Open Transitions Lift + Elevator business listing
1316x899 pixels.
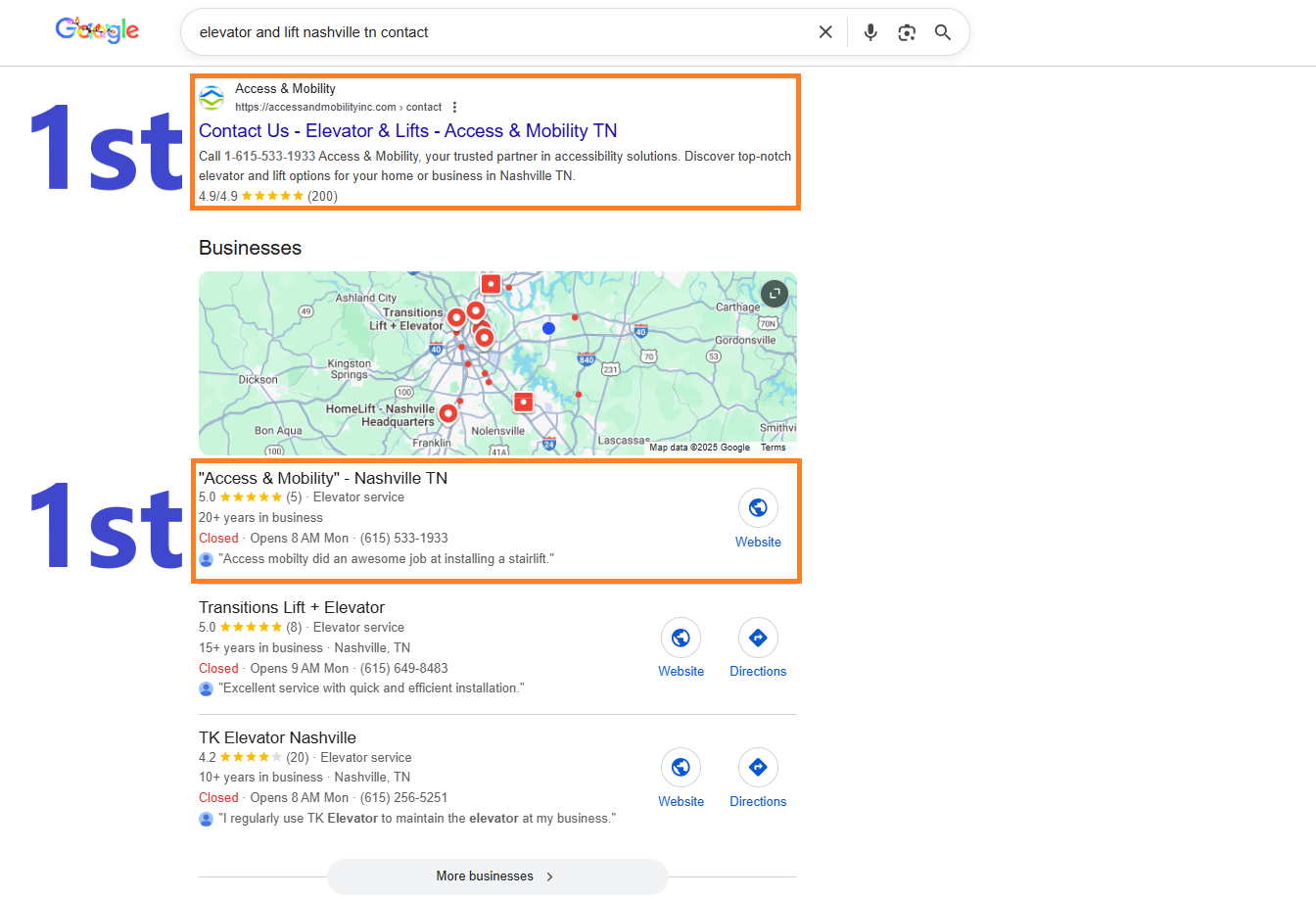tap(292, 607)
